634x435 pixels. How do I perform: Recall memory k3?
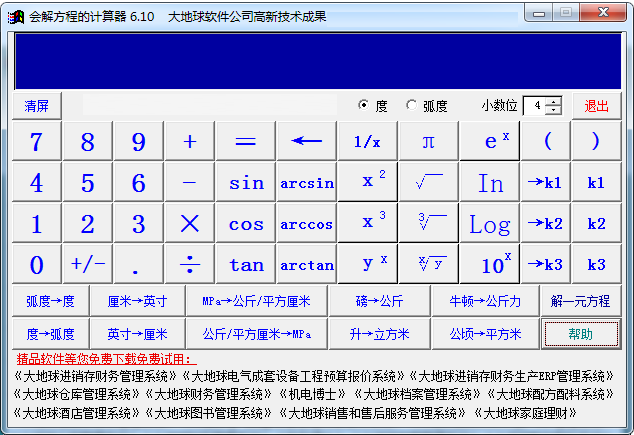pos(597,264)
